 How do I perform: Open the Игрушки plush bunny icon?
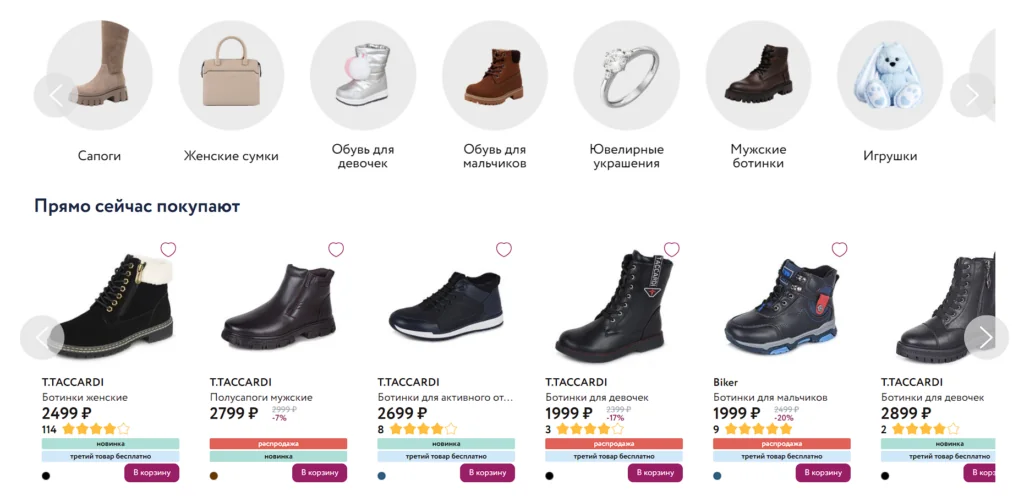pos(889,76)
